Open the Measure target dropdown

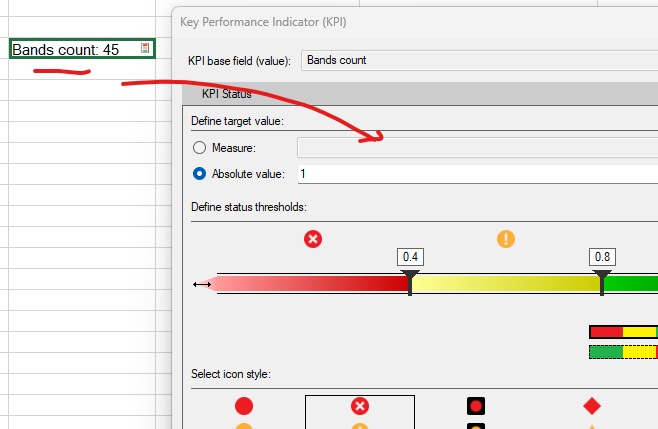(x=478, y=148)
